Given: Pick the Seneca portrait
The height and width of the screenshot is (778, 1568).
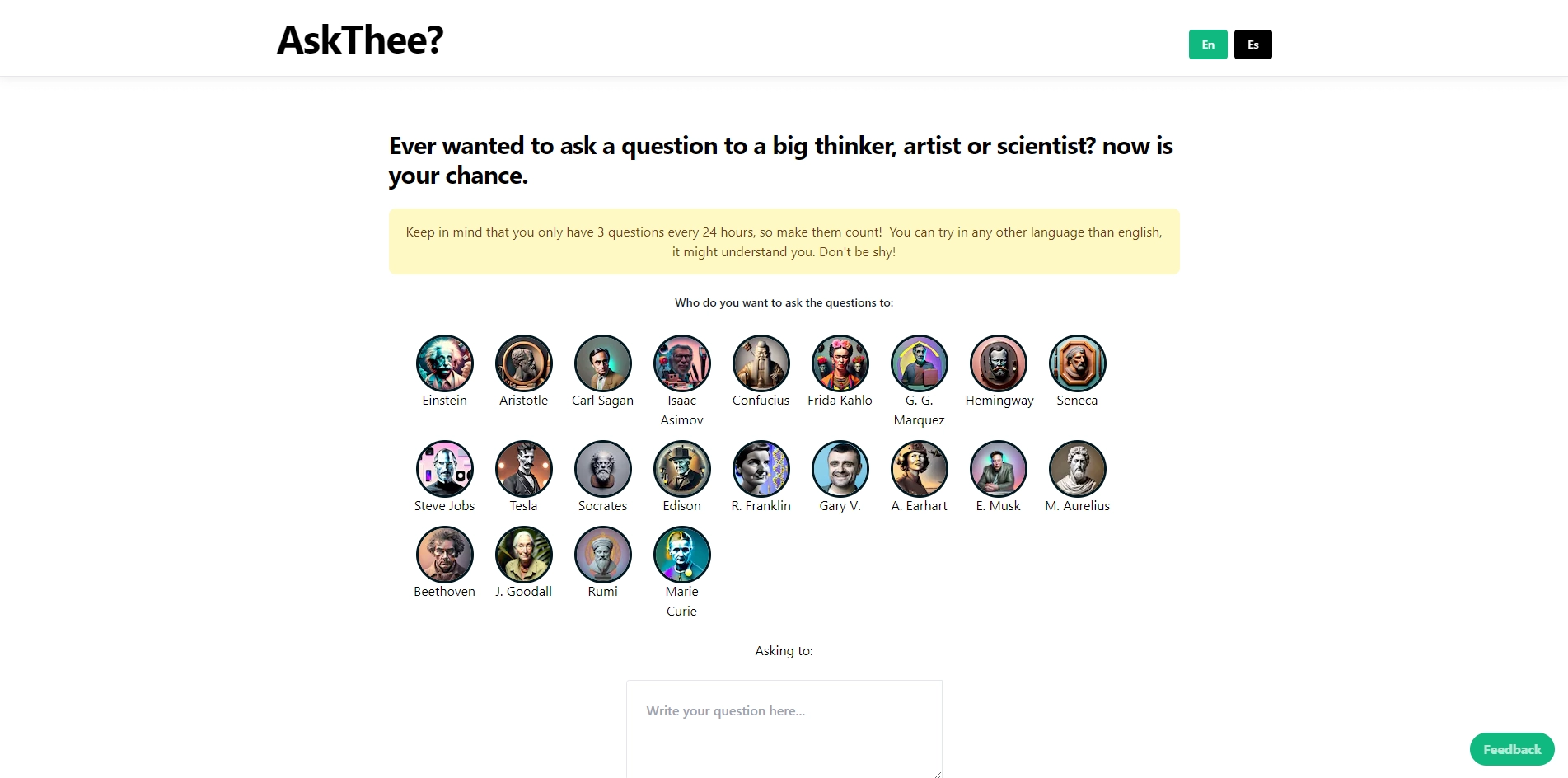Looking at the screenshot, I should pyautogui.click(x=1078, y=363).
